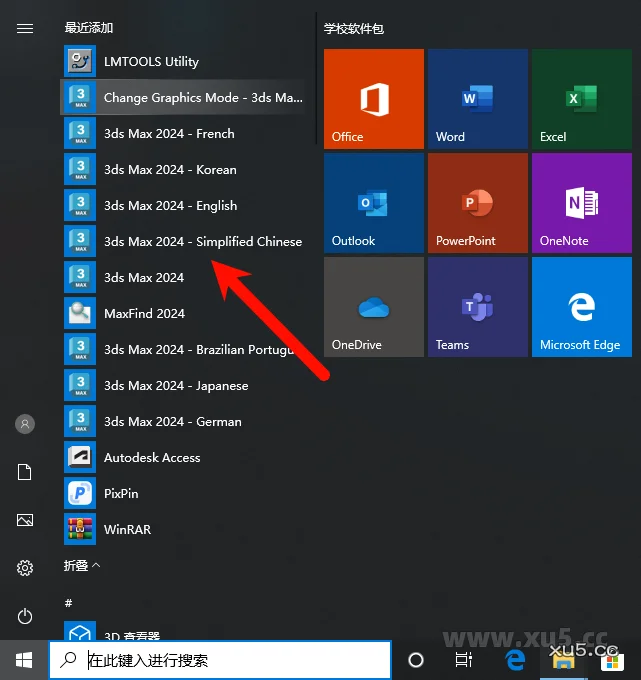The width and height of the screenshot is (641, 680).
Task: Click the # alphabet section header
Action: click(x=68, y=602)
